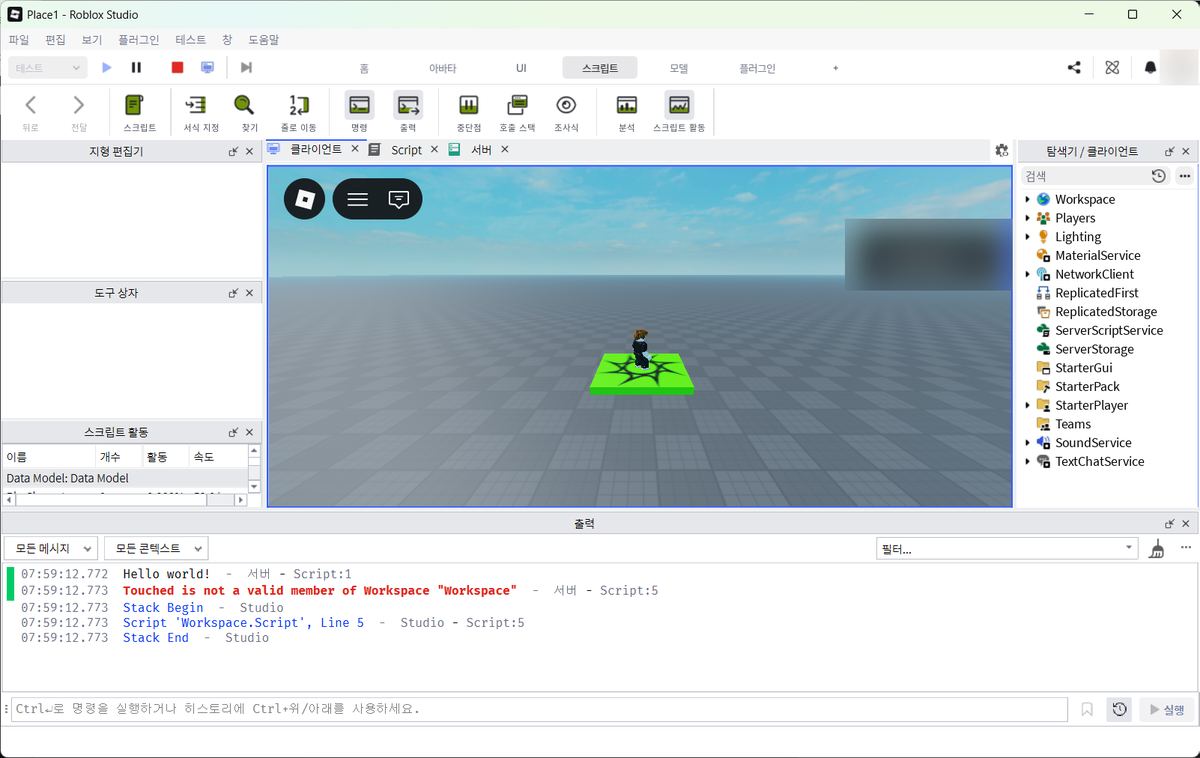Viewport: 1200px width, 758px height.
Task: Open the 중단점 breakpoints tool
Action: coord(468,112)
